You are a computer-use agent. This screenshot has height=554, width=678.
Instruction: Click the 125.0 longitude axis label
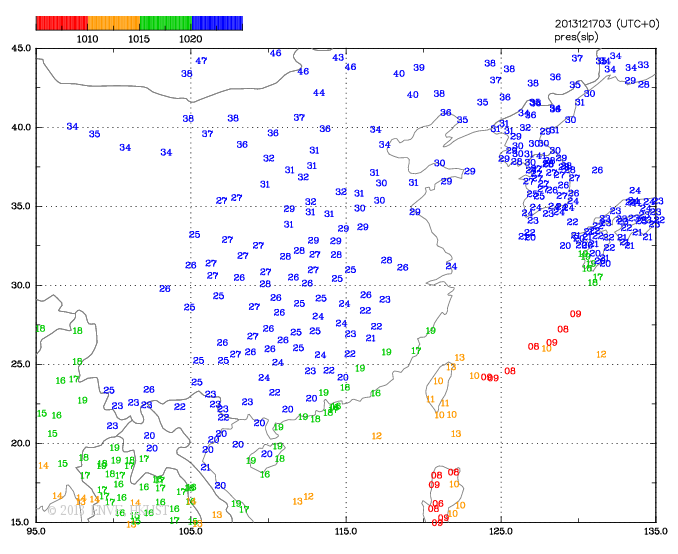(501, 532)
